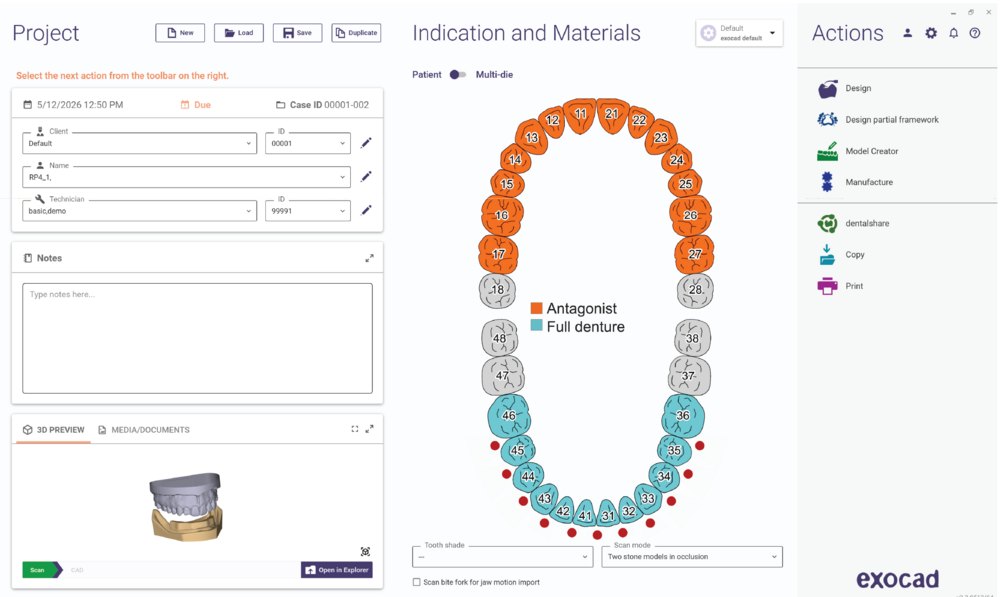Viewport: 1000px width, 597px height.
Task: Enable Scan bite fork for jaw motion import
Action: (x=416, y=582)
